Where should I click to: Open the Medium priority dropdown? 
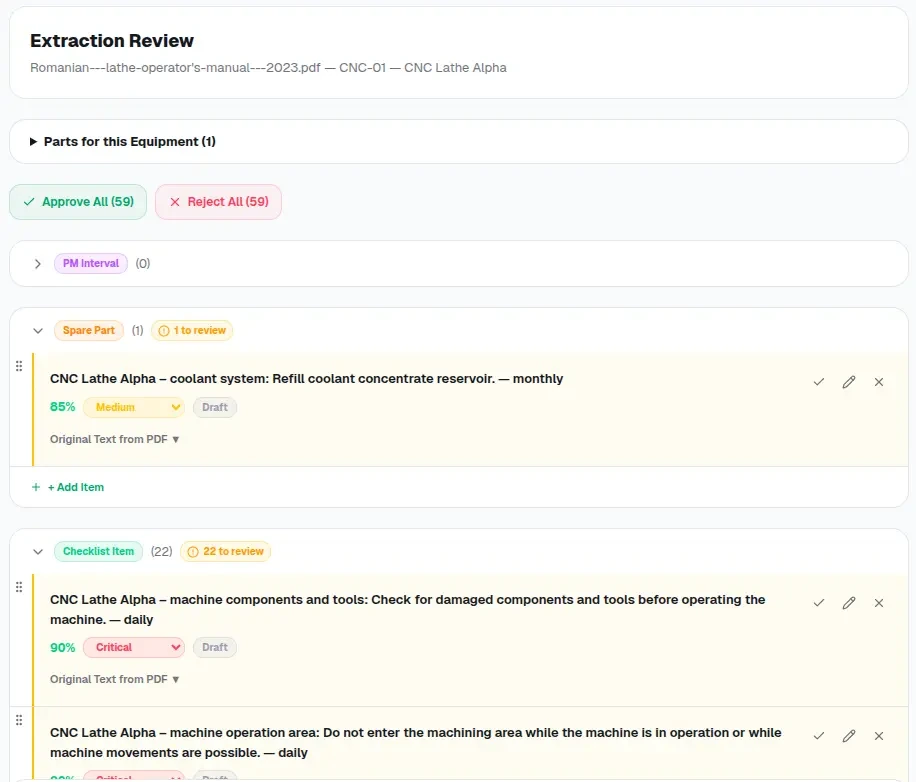point(134,407)
